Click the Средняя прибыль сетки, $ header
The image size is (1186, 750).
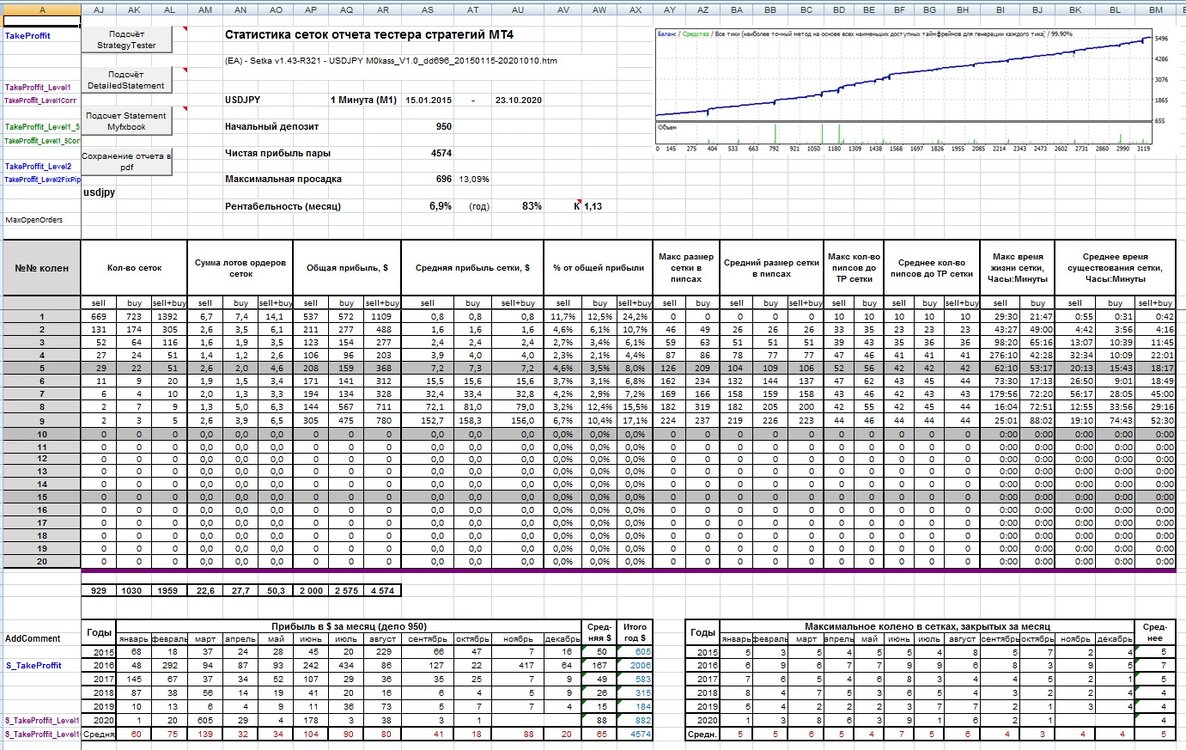click(473, 268)
